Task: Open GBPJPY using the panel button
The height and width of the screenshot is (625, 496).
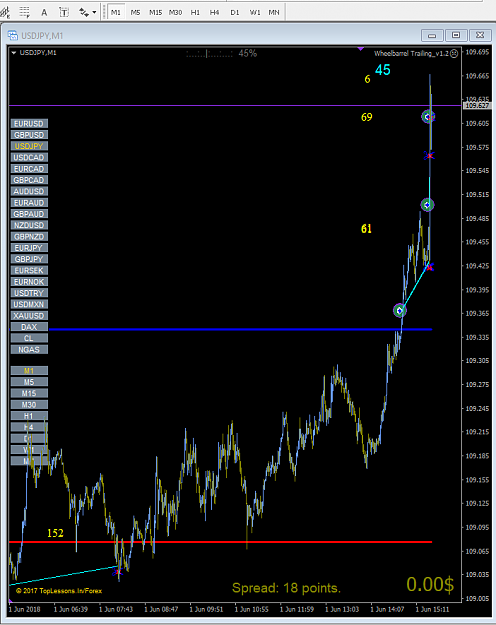Action: click(x=29, y=259)
